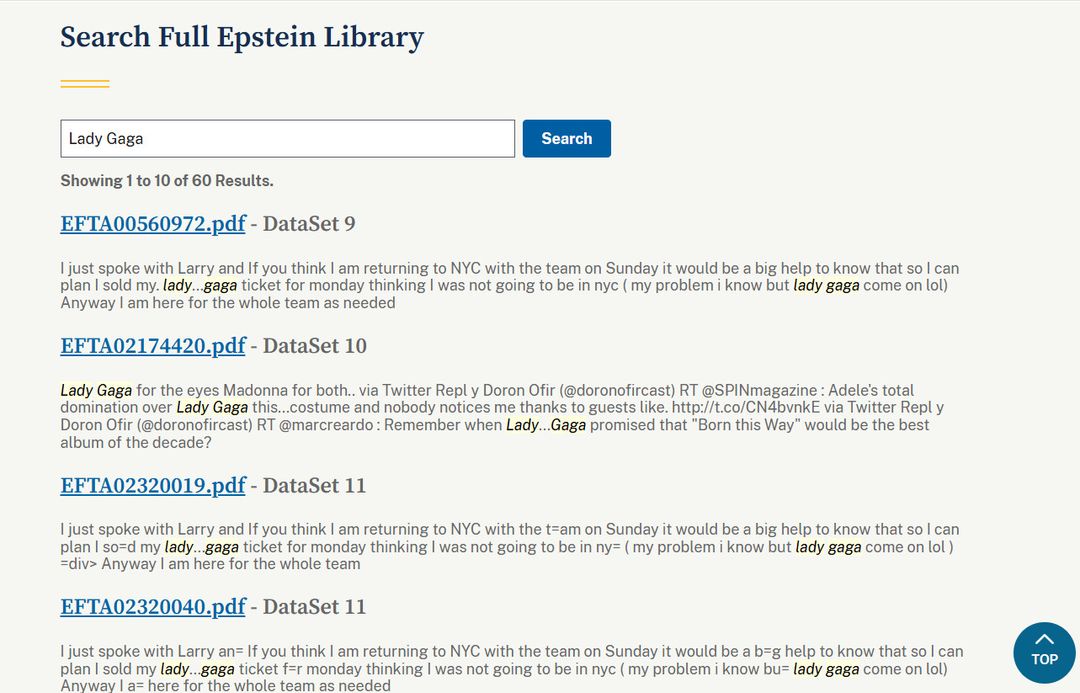Open the EFTA02320040.pdf result link
The width and height of the screenshot is (1080, 693).
pyautogui.click(x=153, y=607)
